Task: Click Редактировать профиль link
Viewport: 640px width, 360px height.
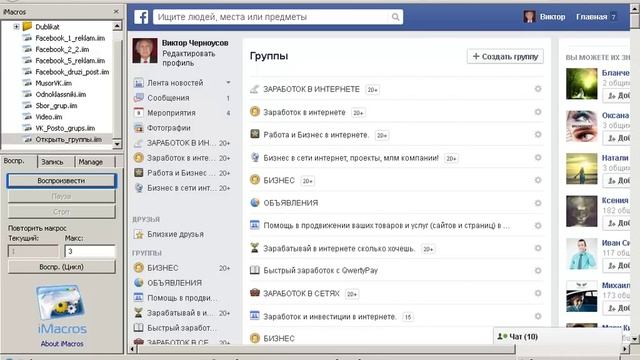Action: pos(189,58)
